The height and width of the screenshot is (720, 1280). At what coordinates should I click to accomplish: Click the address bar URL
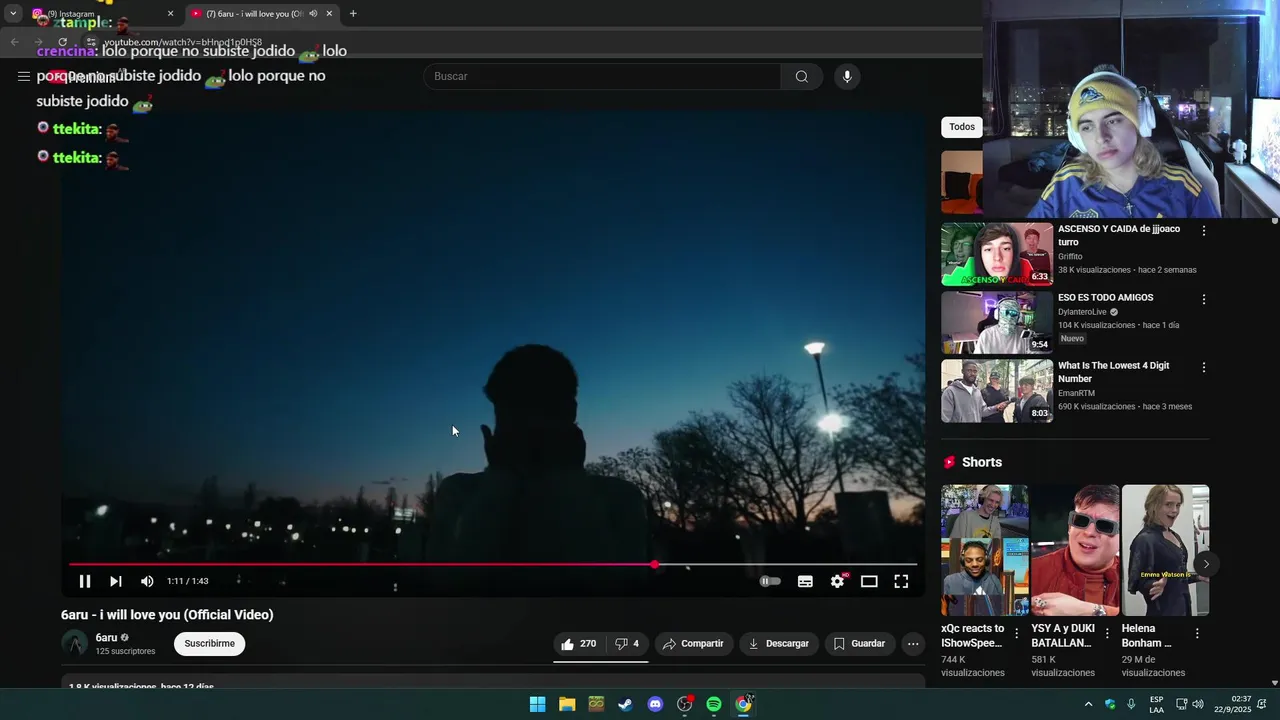click(183, 43)
